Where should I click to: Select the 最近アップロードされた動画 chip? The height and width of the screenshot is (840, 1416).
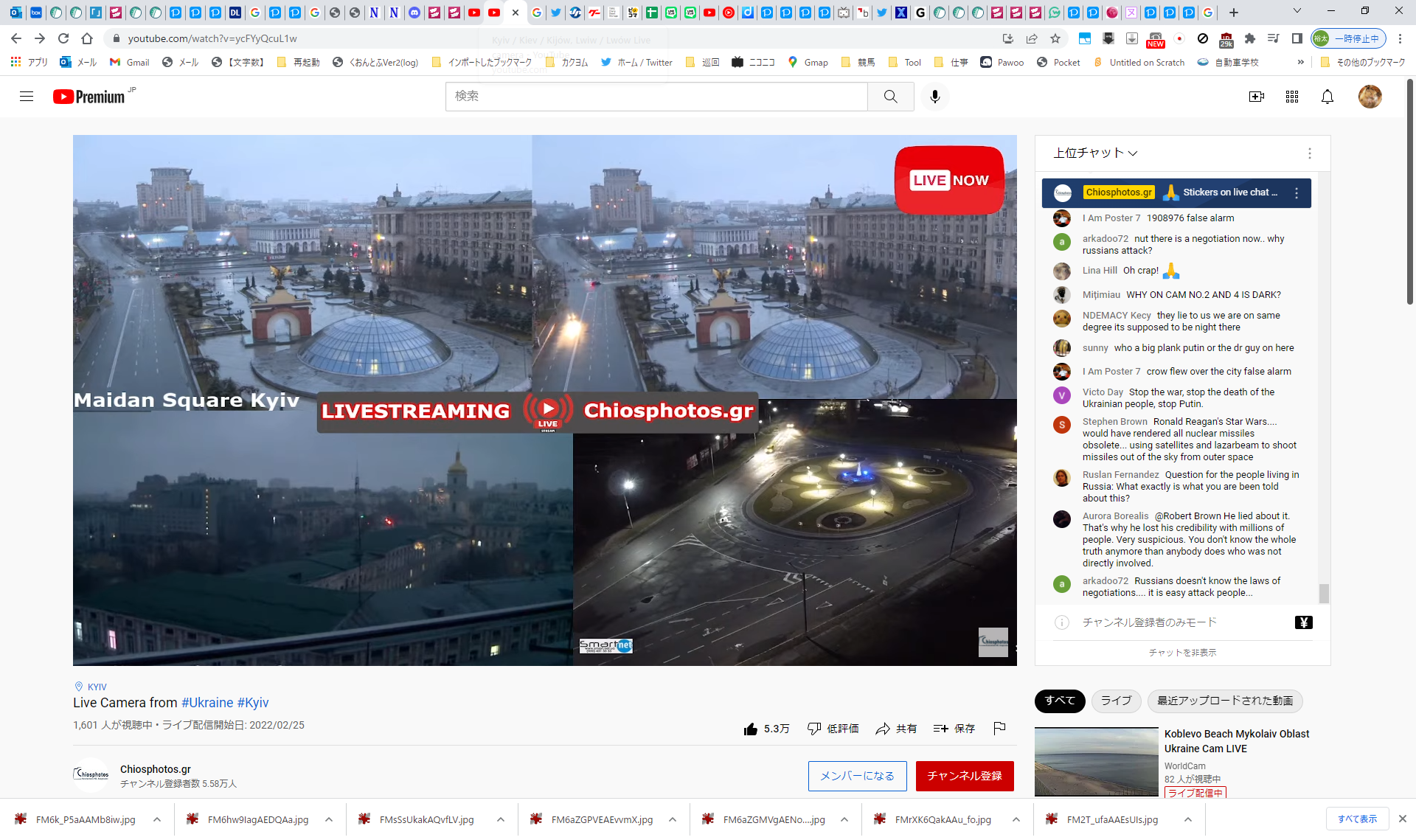[x=1224, y=701]
